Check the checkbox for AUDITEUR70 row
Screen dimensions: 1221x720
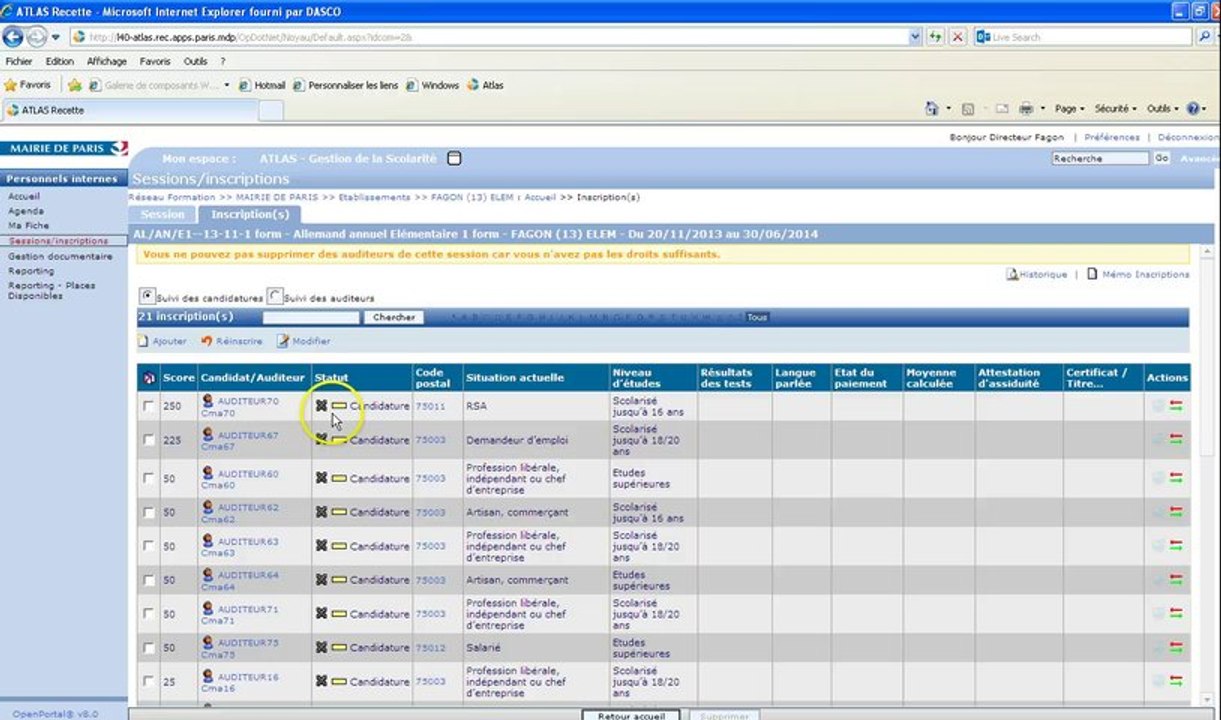(x=149, y=406)
